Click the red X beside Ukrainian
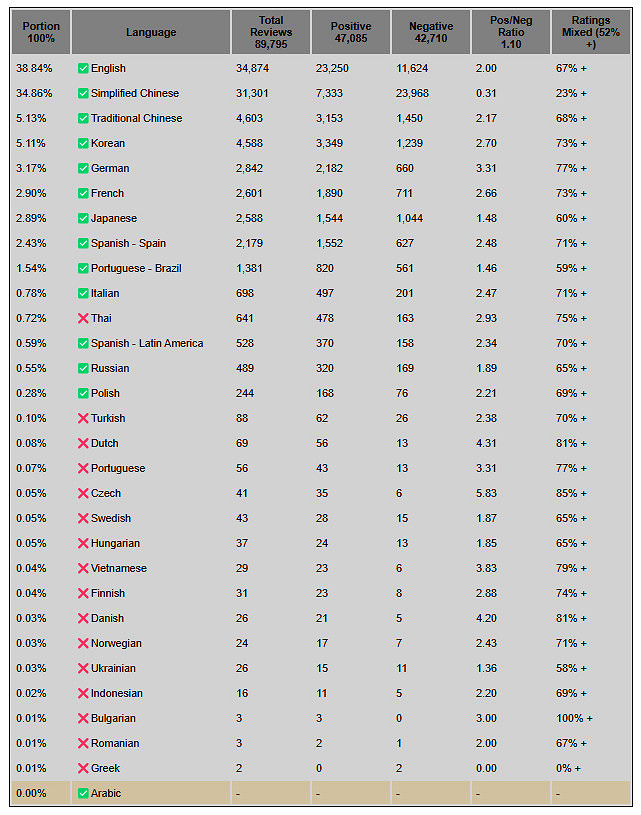The image size is (641, 815). (83, 668)
